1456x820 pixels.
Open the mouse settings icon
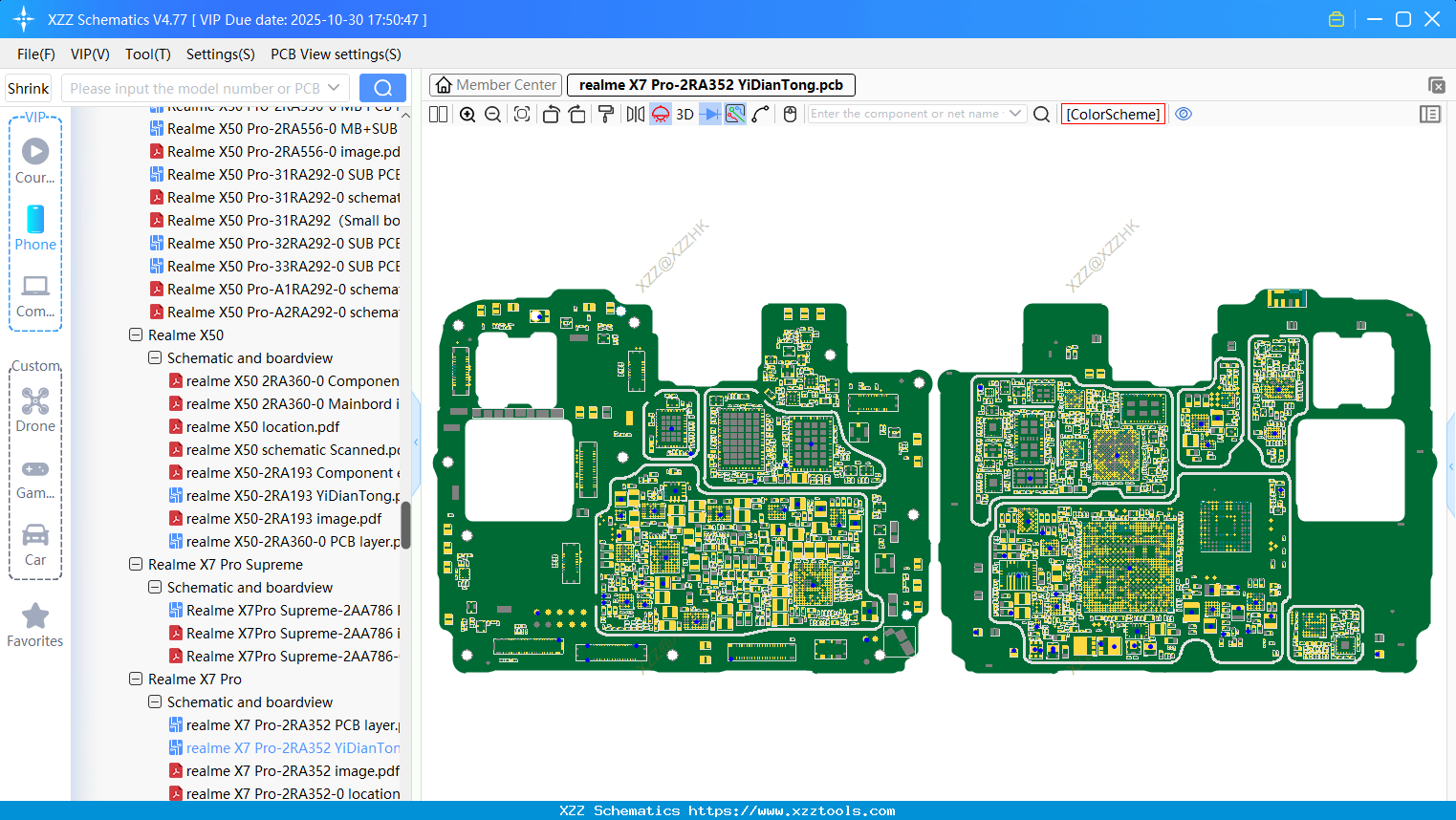(x=790, y=115)
